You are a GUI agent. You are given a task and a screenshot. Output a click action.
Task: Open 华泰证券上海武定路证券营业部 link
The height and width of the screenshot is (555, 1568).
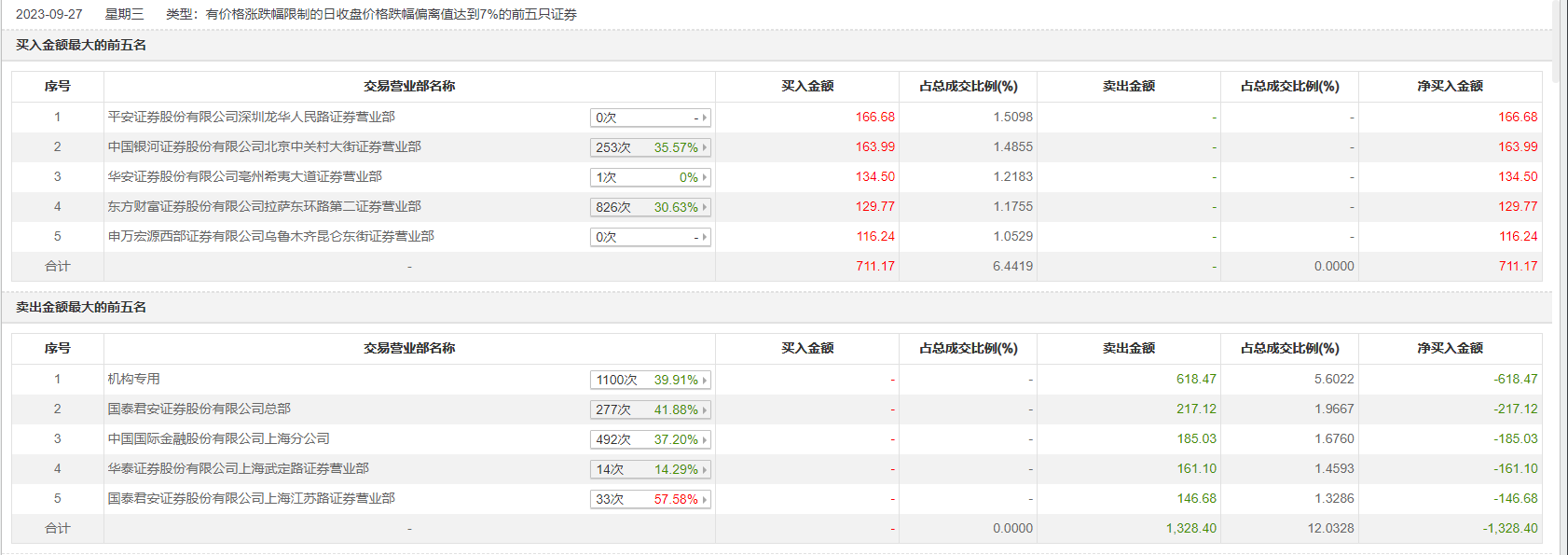[238, 469]
